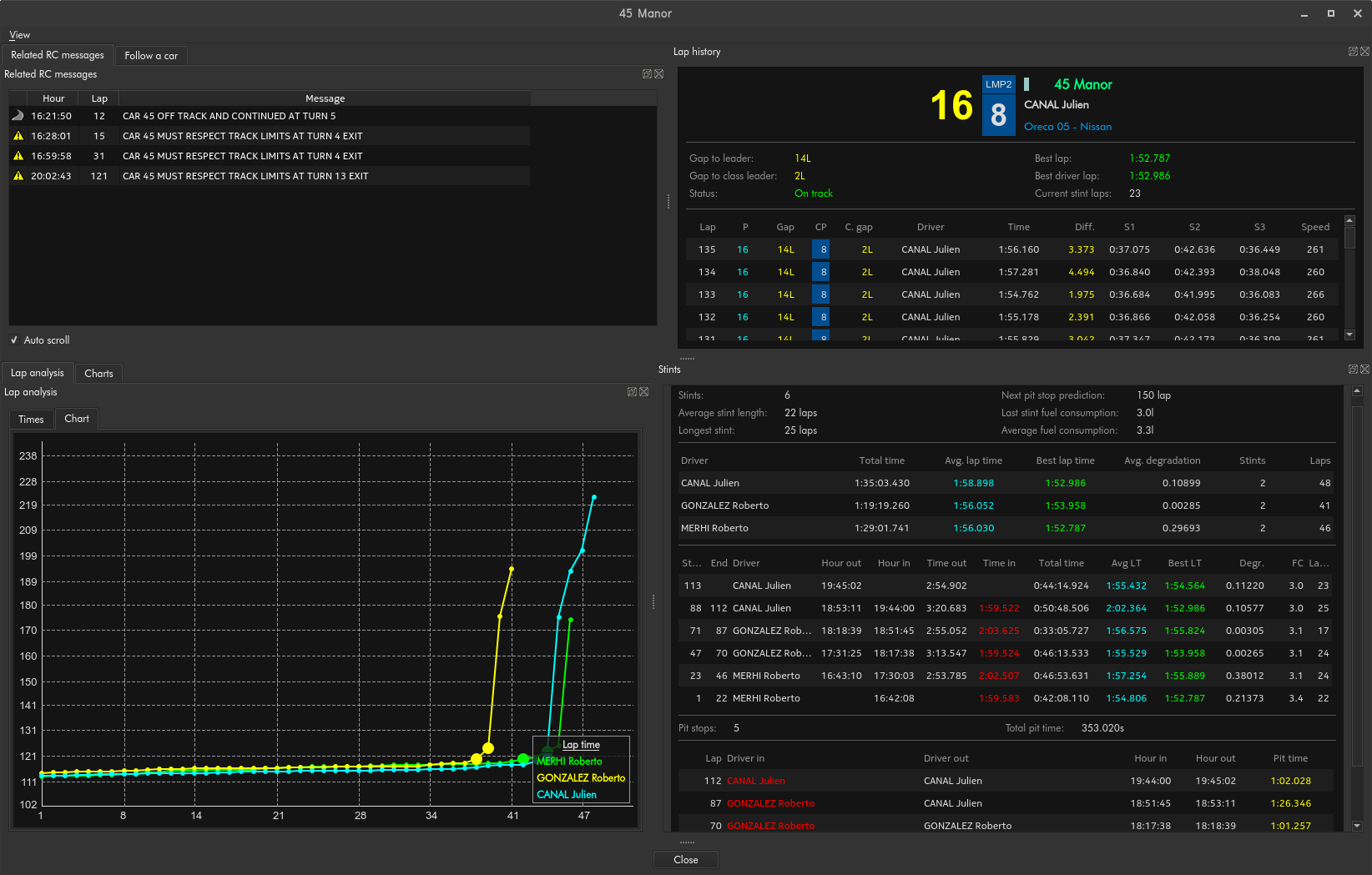Float the Related RC messages panel

tap(647, 74)
